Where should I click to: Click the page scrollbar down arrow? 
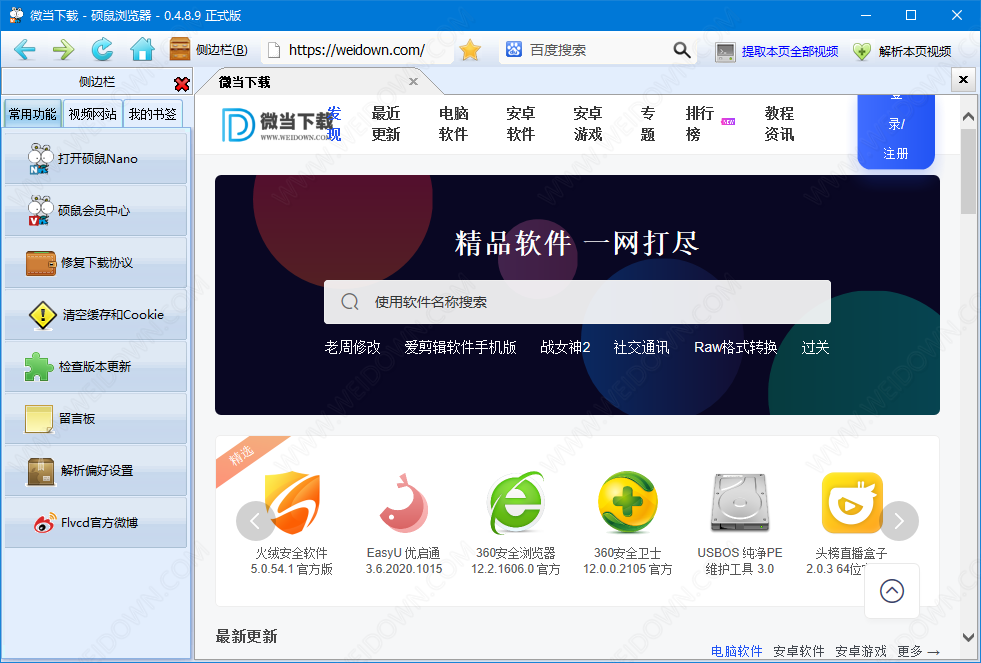pos(968,637)
